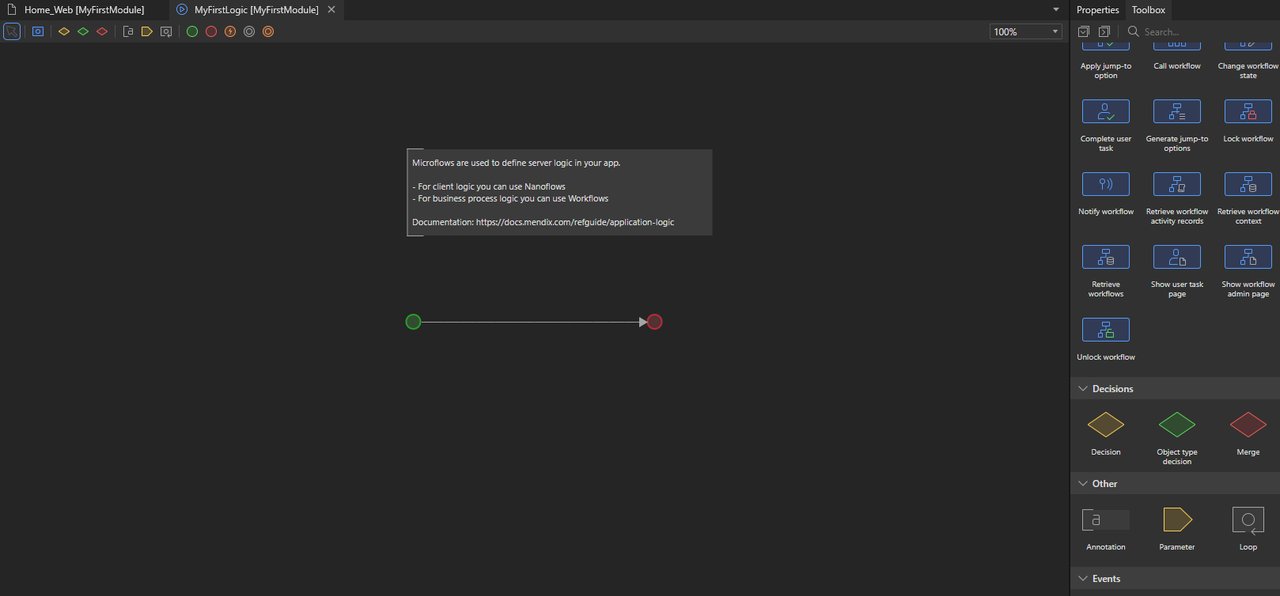The height and width of the screenshot is (596, 1280).
Task: Select the red merge tool in toolbar
Action: tap(102, 31)
